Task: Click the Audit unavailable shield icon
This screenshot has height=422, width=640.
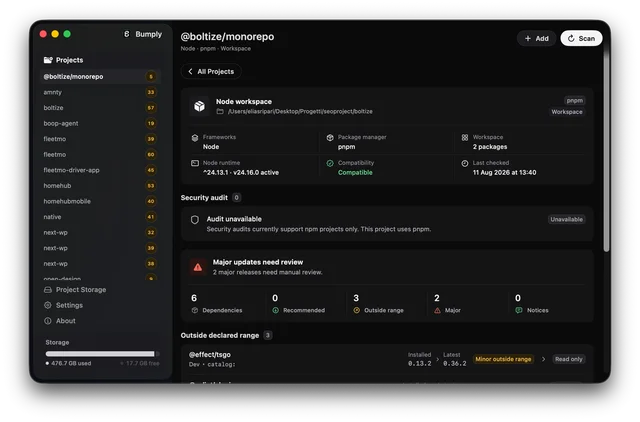Action: click(x=195, y=220)
